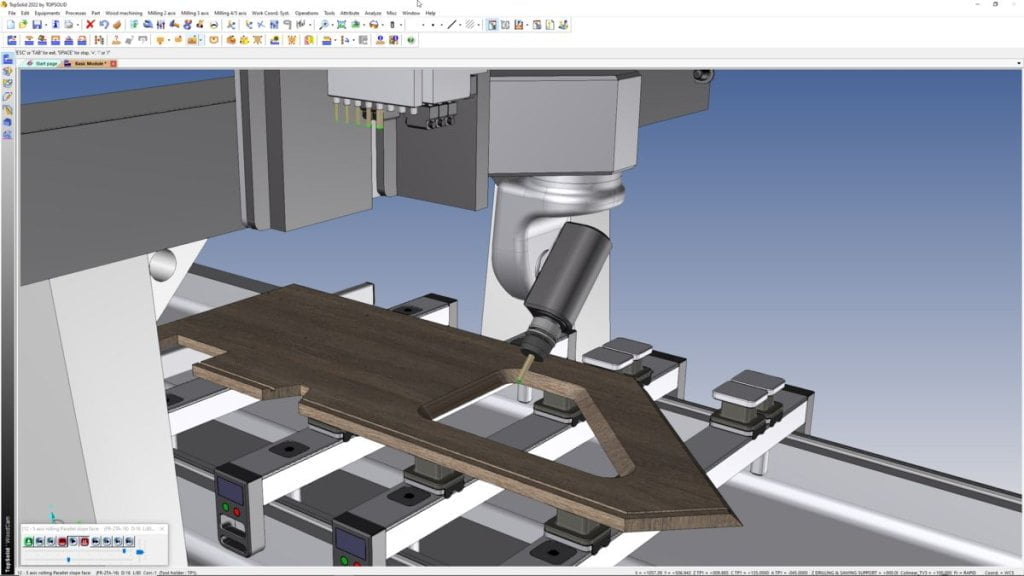1024x576 pixels.
Task: Click the hatching pattern icon on the toolbar
Action: tap(469, 28)
